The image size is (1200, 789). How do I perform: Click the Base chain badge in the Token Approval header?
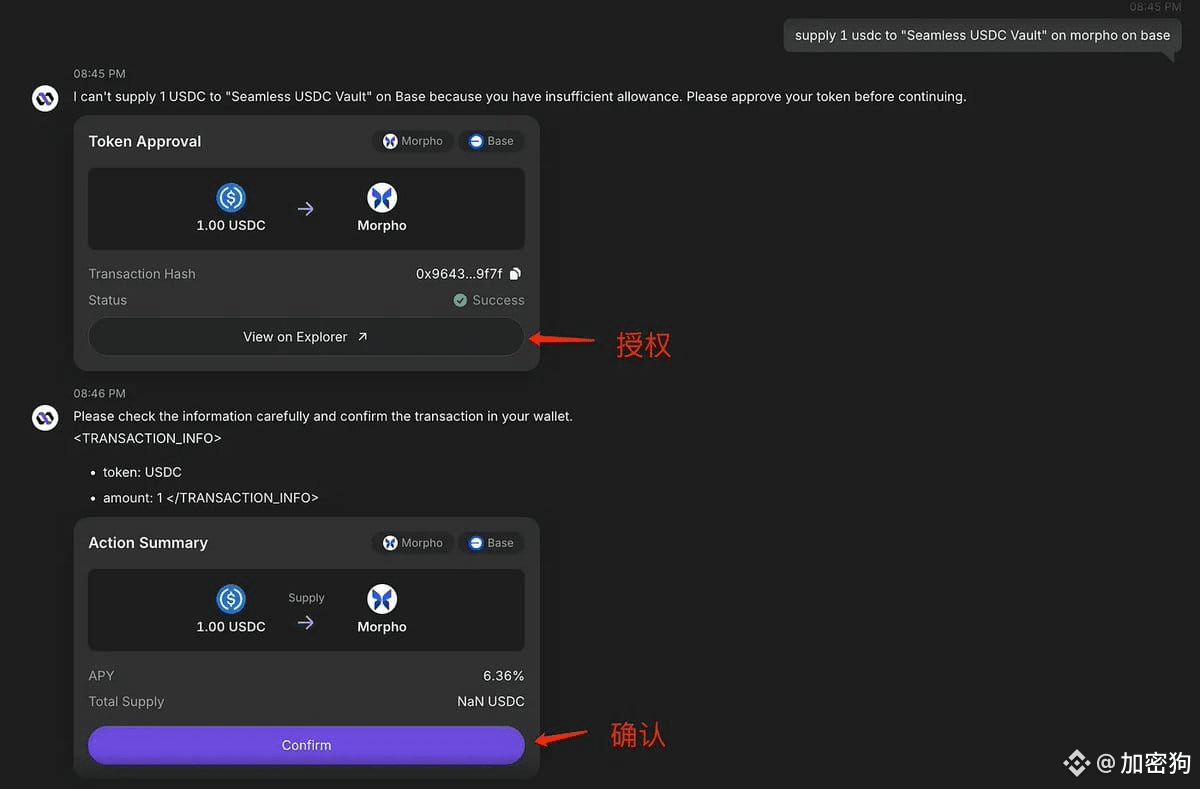tap(491, 141)
